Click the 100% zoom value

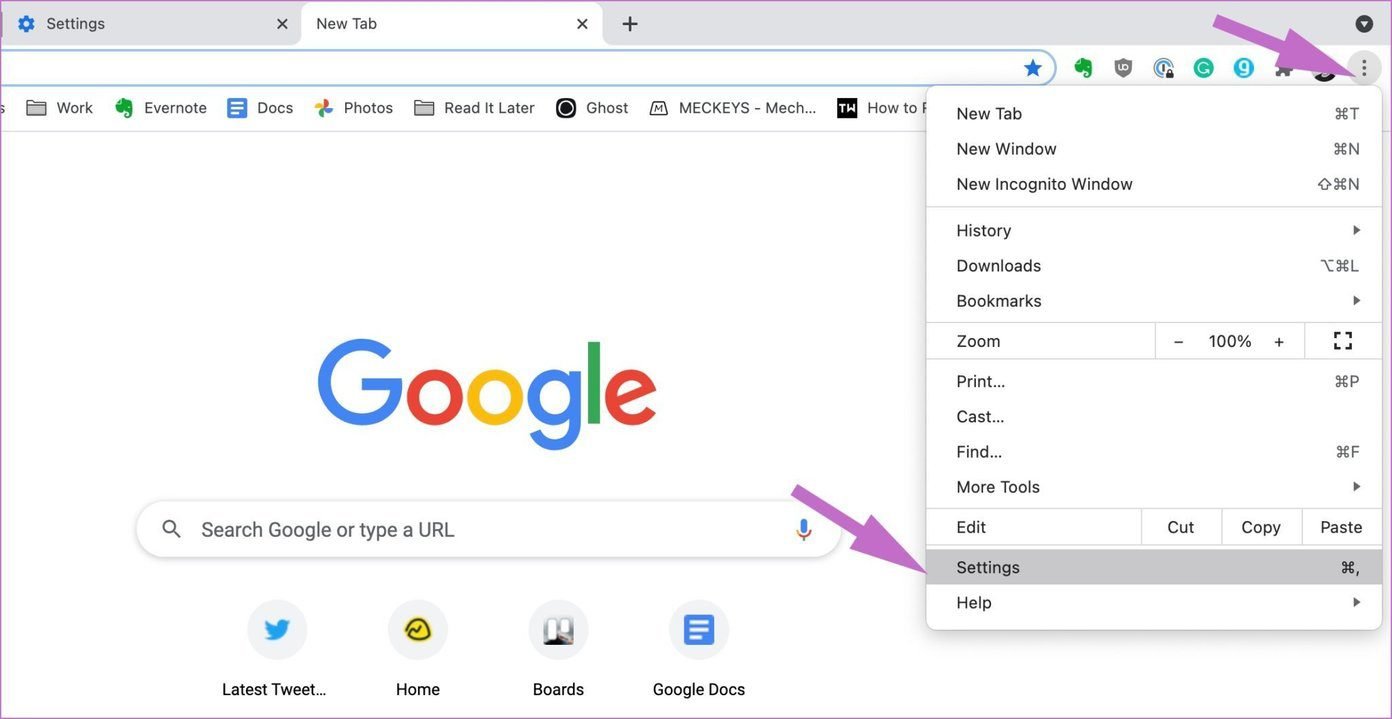tap(1230, 341)
